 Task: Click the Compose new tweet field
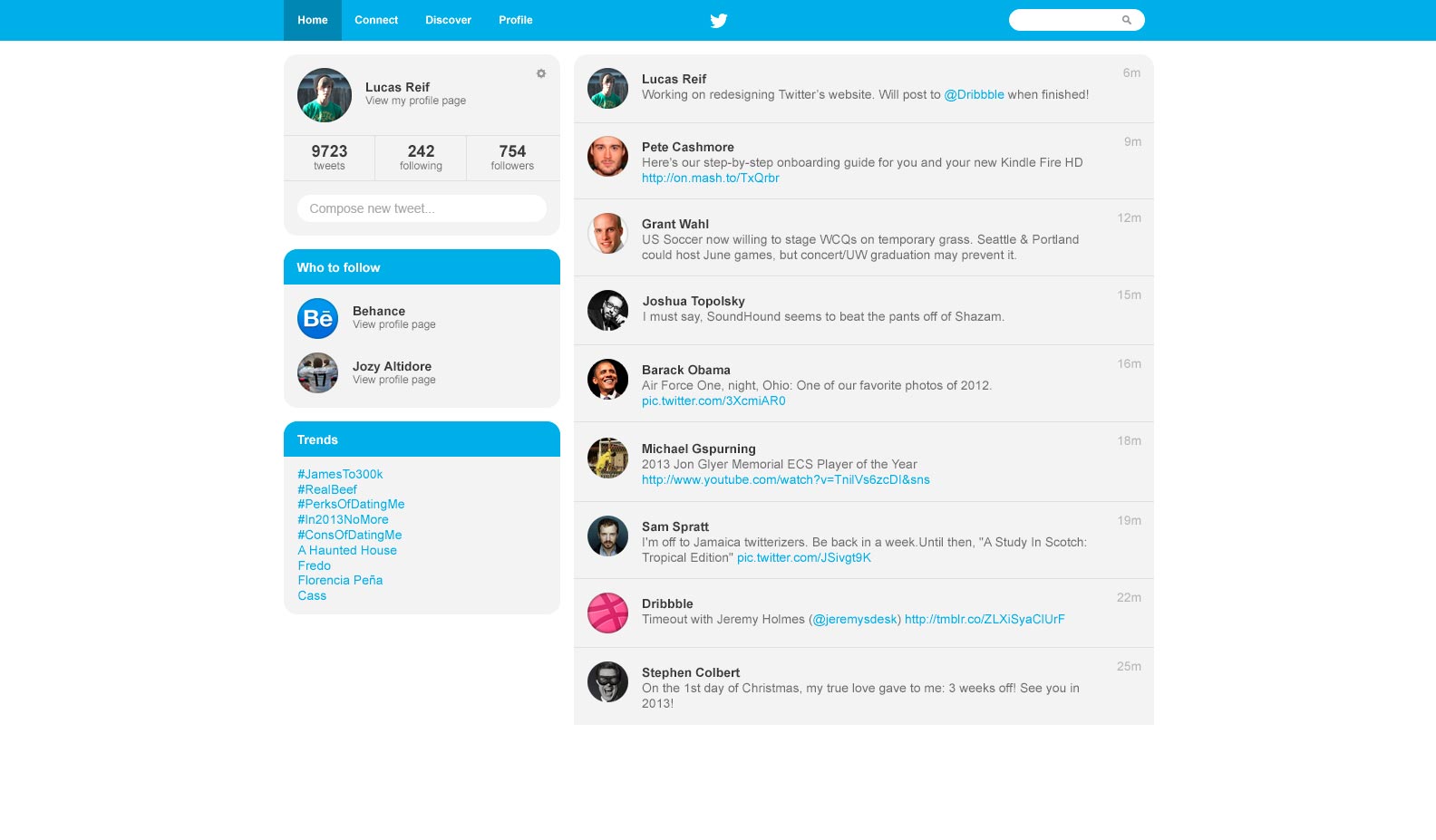tap(422, 208)
